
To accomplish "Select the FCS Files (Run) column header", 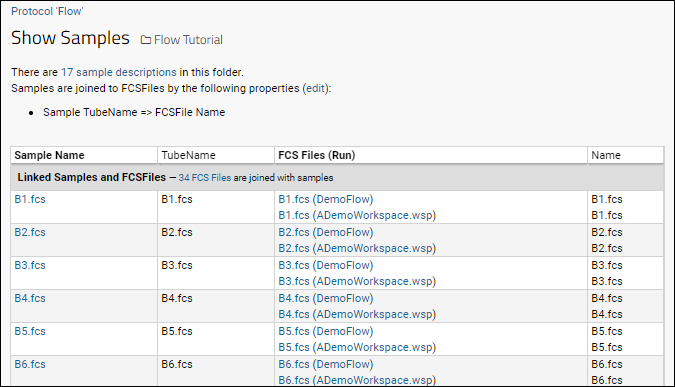I will [x=316, y=155].
